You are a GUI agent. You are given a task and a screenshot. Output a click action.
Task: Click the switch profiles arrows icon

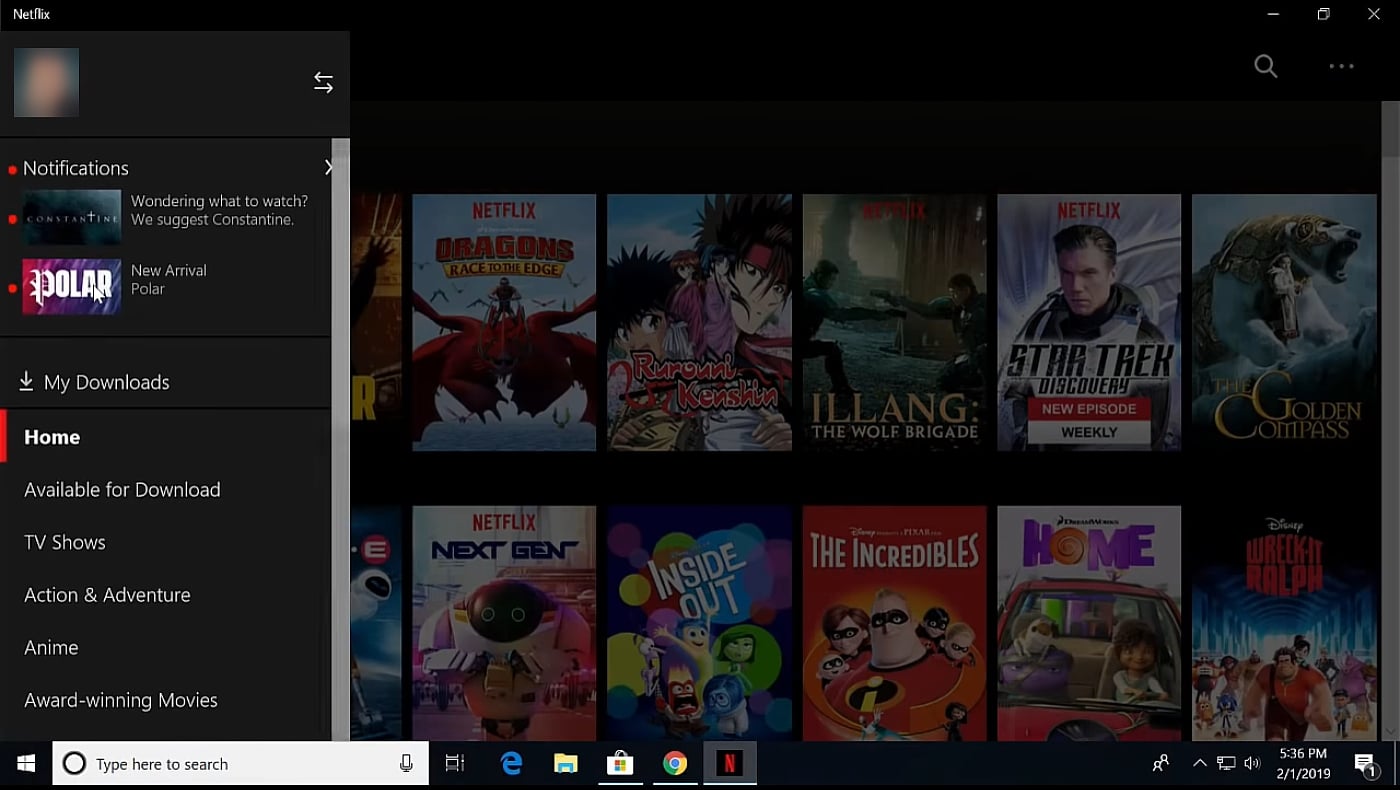pos(323,82)
